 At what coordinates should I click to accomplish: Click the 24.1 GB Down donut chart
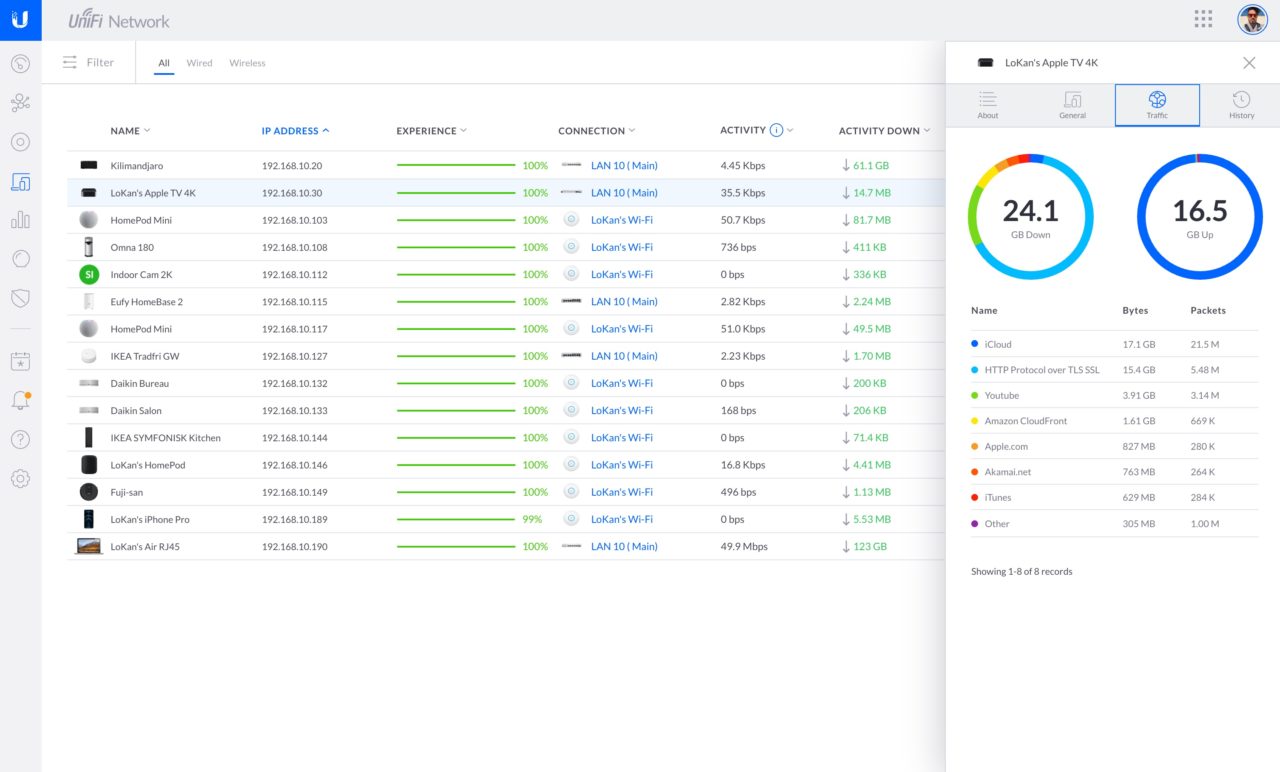(x=1030, y=217)
